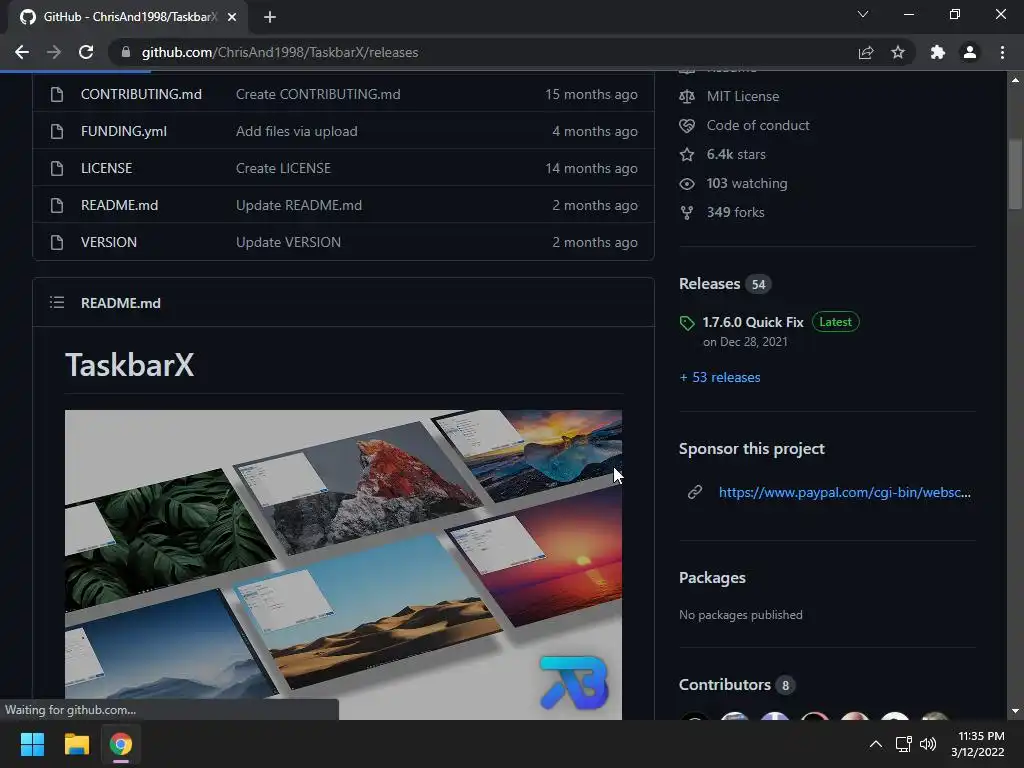Open FUNDING.yml file
Image resolution: width=1024 pixels, height=768 pixels.
click(x=123, y=131)
